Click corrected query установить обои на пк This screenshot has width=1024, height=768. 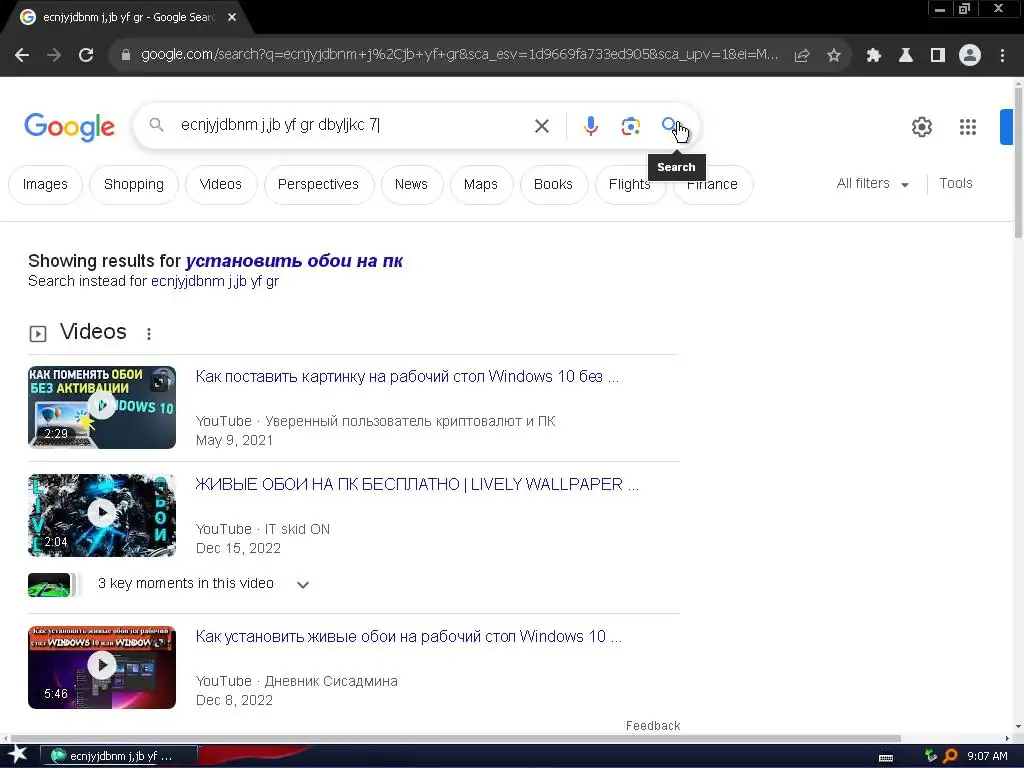click(295, 261)
